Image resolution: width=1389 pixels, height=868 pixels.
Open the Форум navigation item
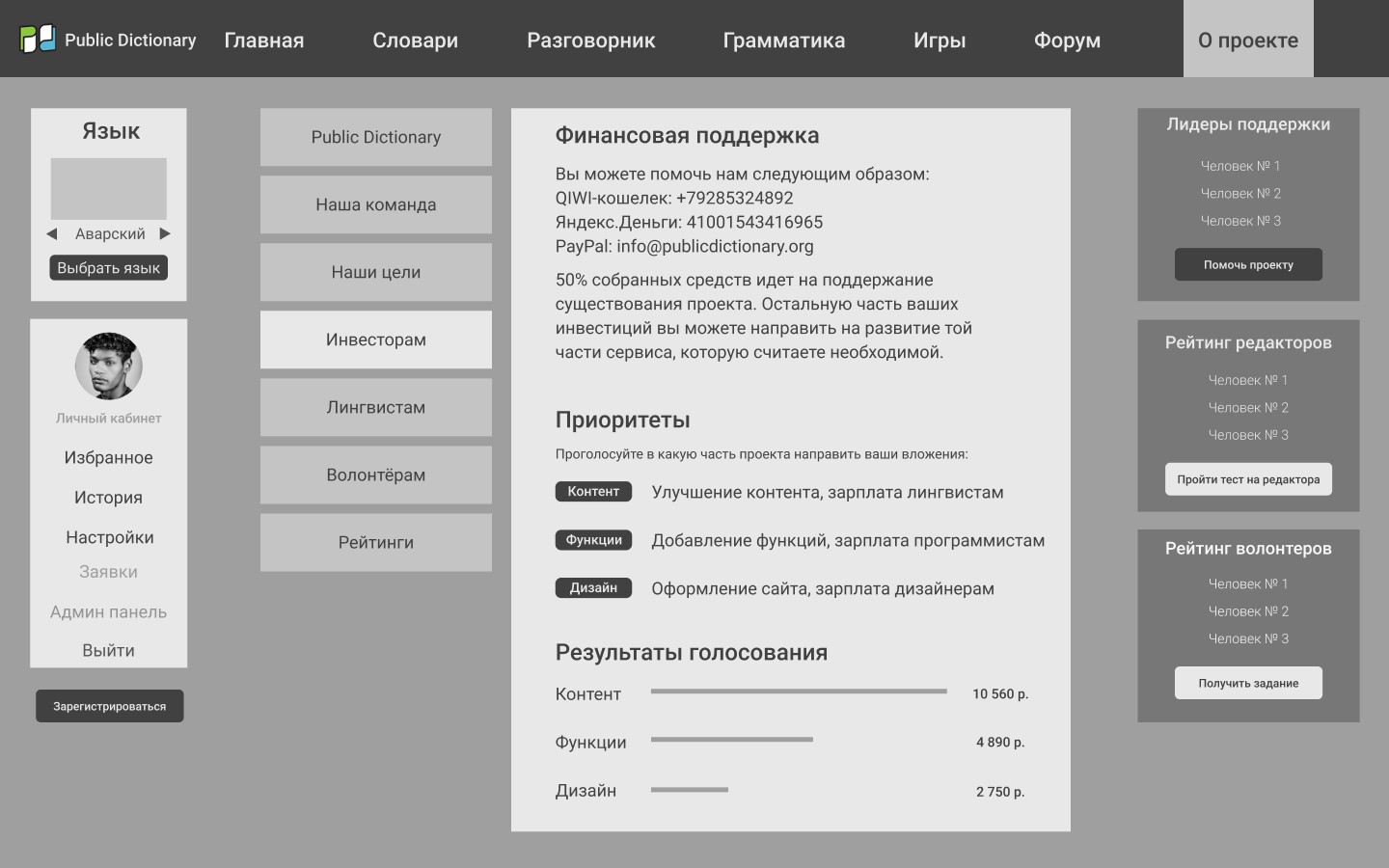[1067, 41]
